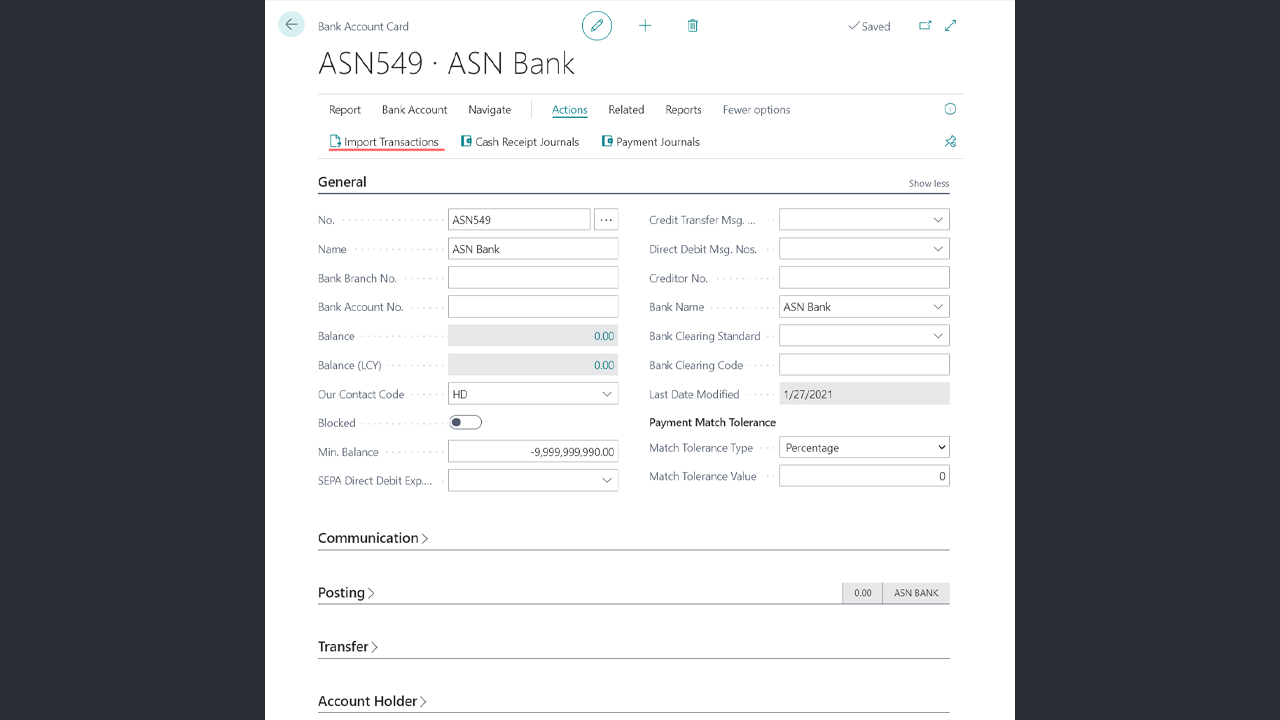Expand the Posting section
This screenshot has height=720, width=1280.
coord(346,593)
